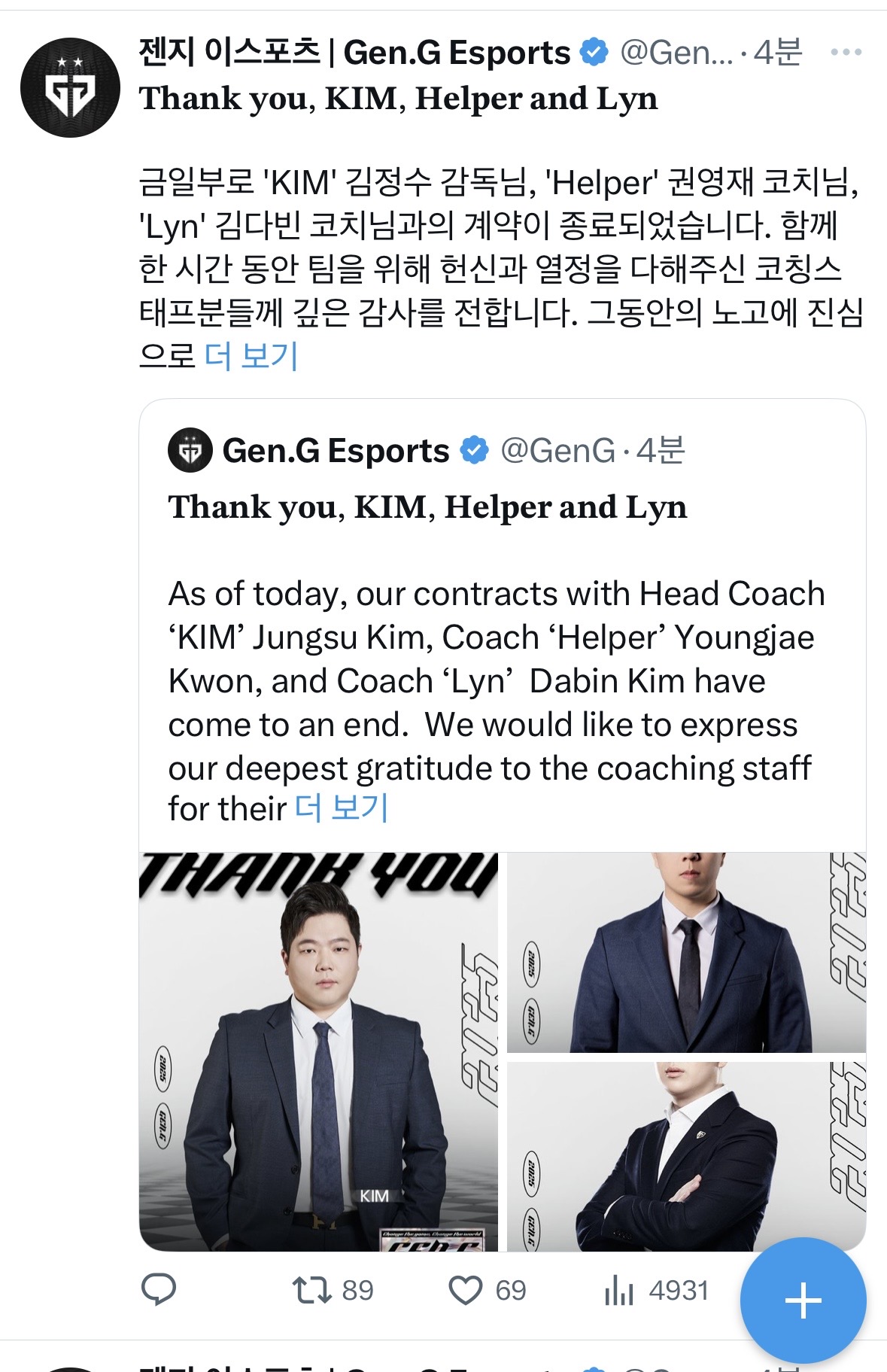Tap the retweet icon with 89 count
The width and height of the screenshot is (887, 1372).
click(311, 1290)
